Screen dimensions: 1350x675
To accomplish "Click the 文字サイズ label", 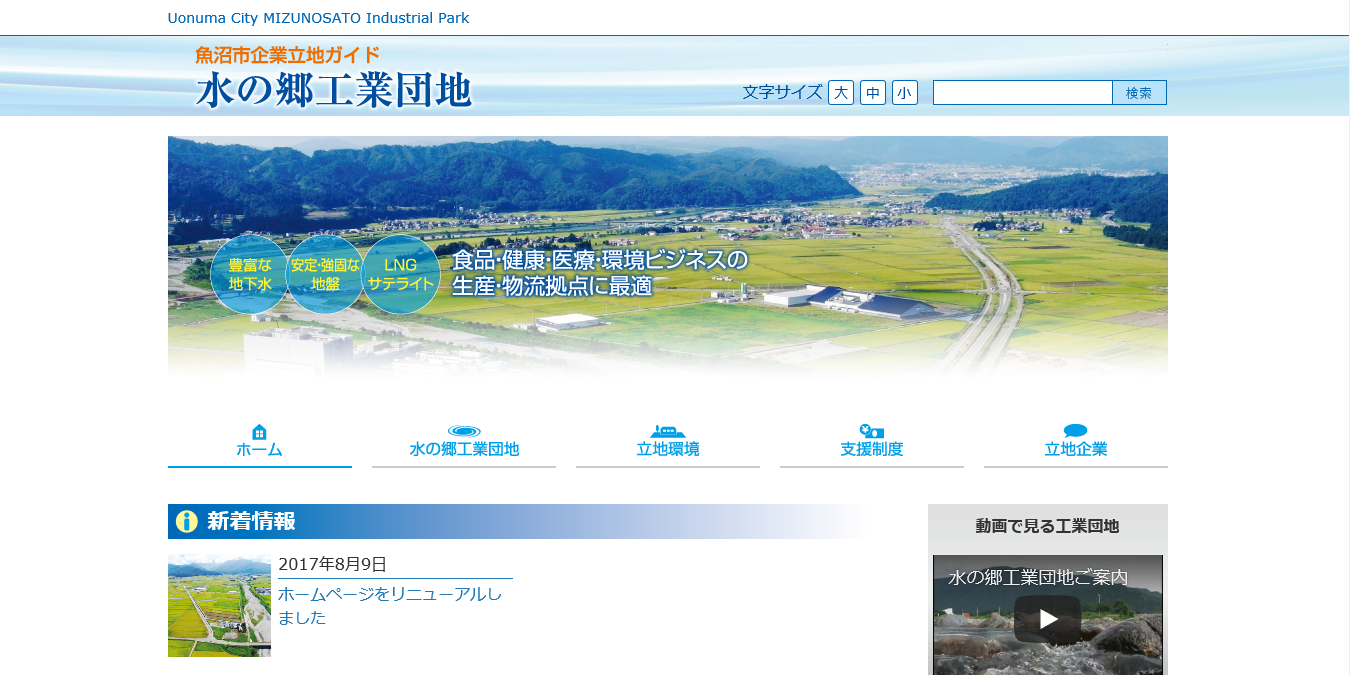I will click(x=782, y=92).
